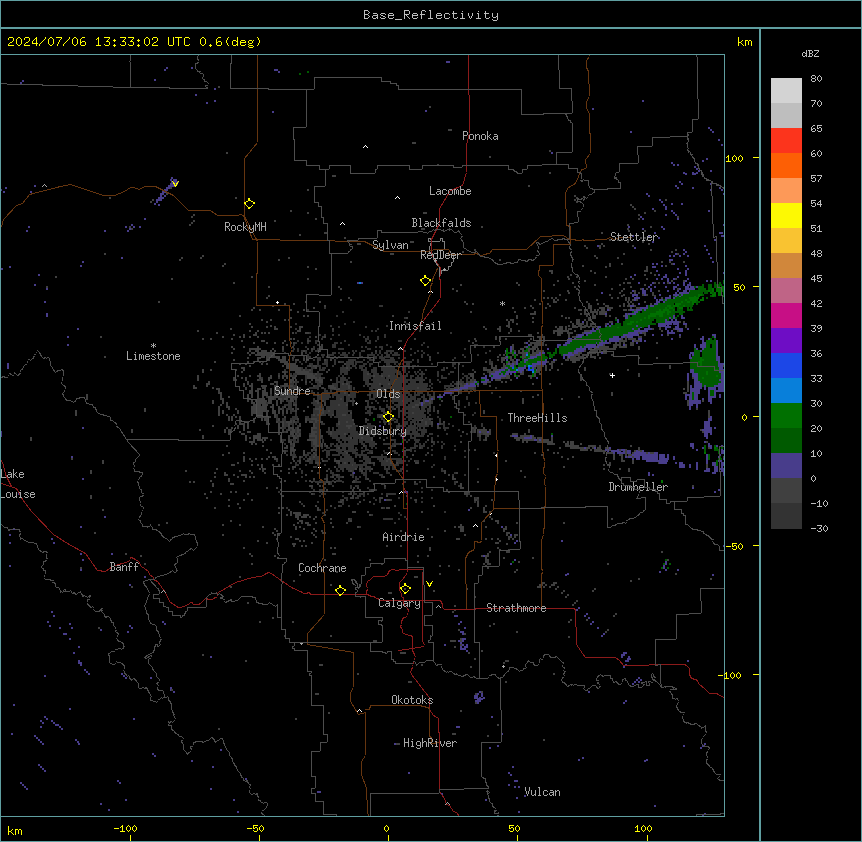
Task: Click the yellow diamond marker below Cochrane
Action: click(340, 590)
